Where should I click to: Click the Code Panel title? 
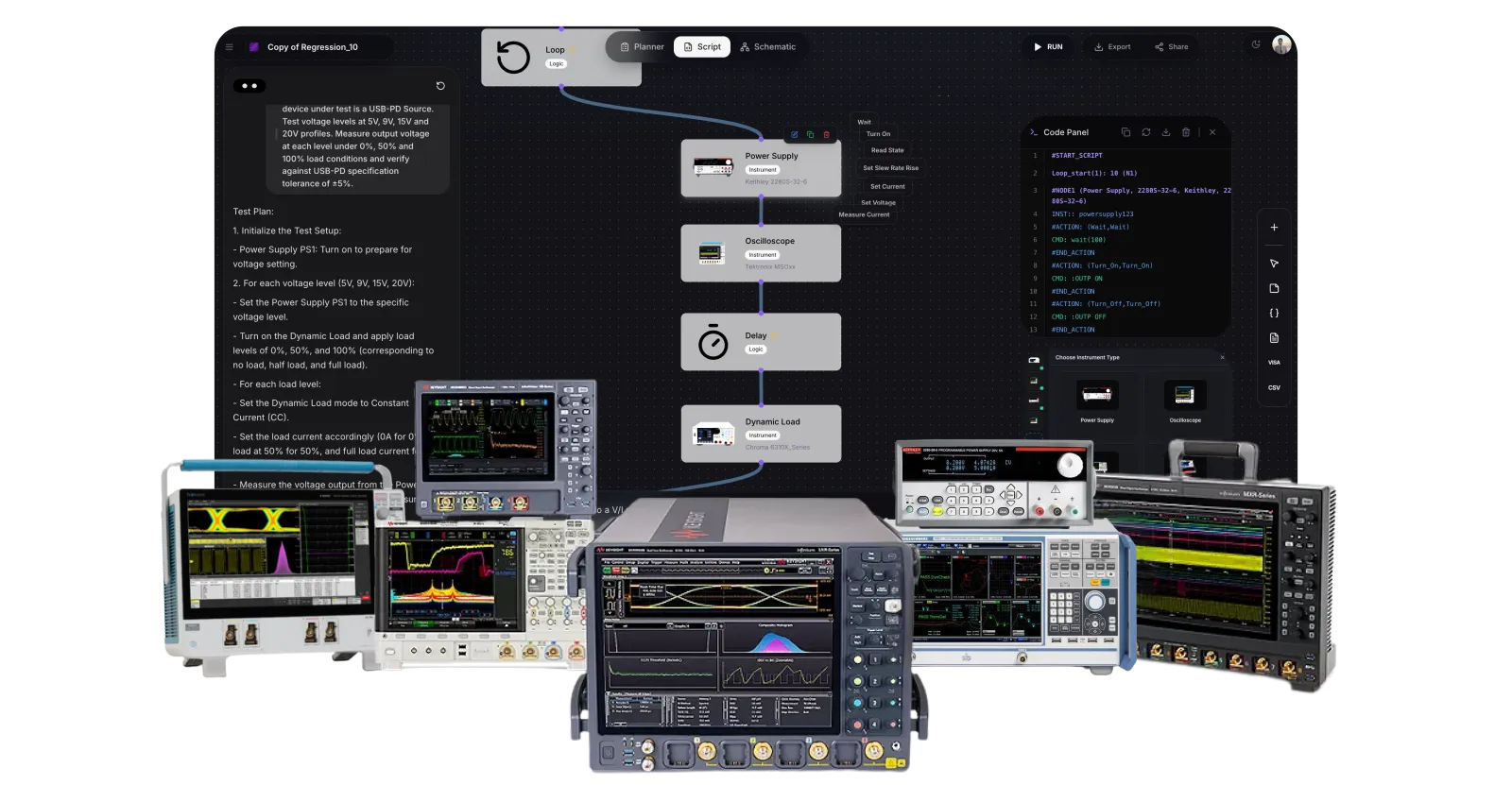click(1066, 132)
